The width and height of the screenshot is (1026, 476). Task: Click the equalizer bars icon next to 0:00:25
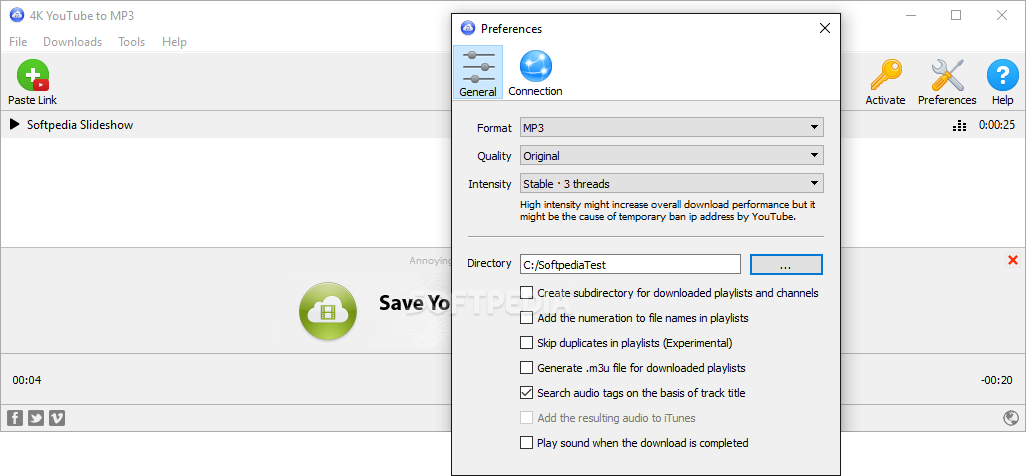click(960, 125)
